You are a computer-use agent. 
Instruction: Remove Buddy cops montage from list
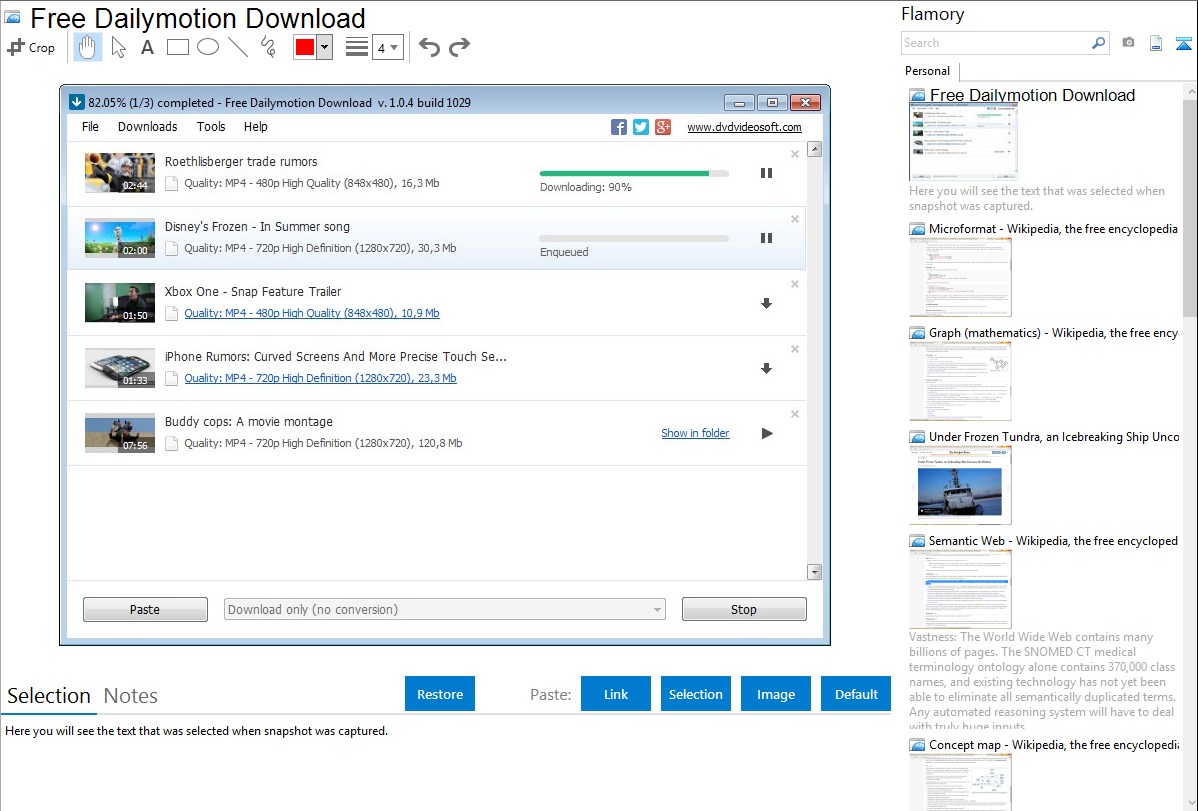(x=795, y=414)
